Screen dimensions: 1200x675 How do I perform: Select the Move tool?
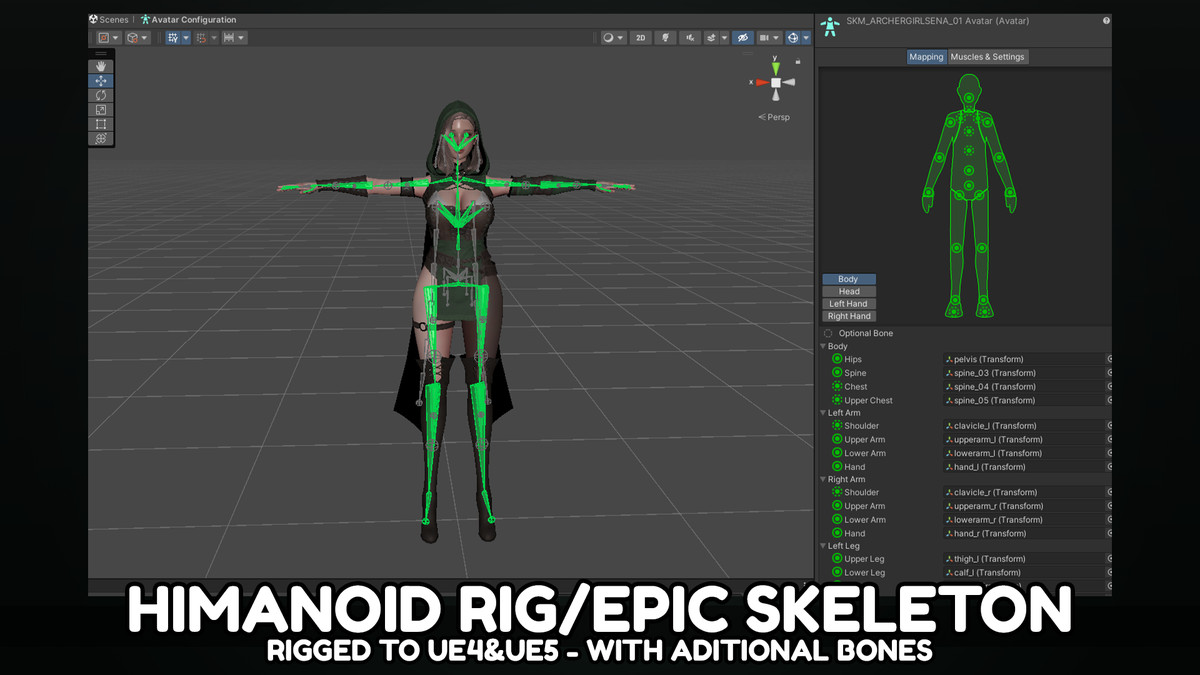[101, 81]
